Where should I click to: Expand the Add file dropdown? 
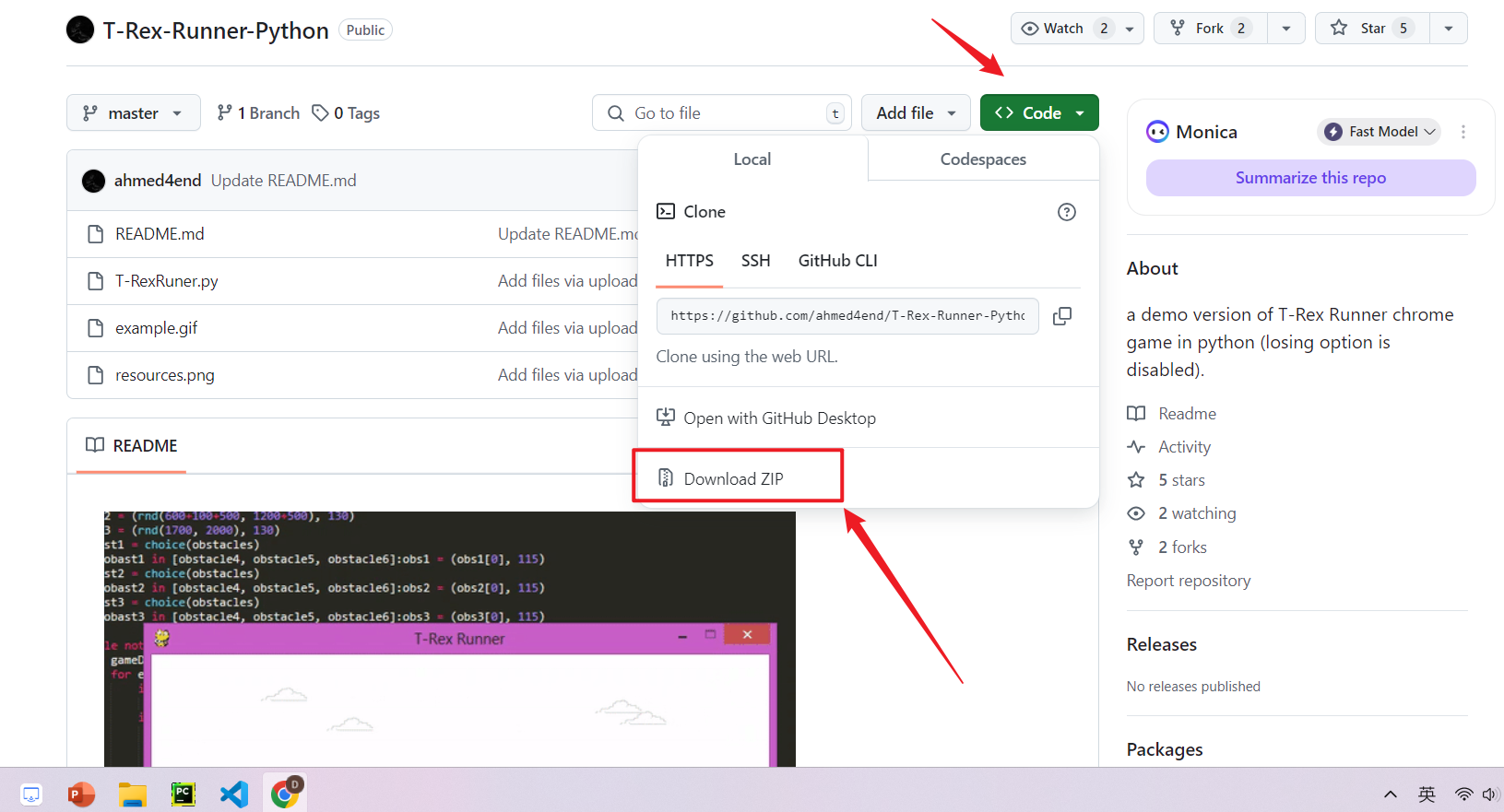click(916, 112)
